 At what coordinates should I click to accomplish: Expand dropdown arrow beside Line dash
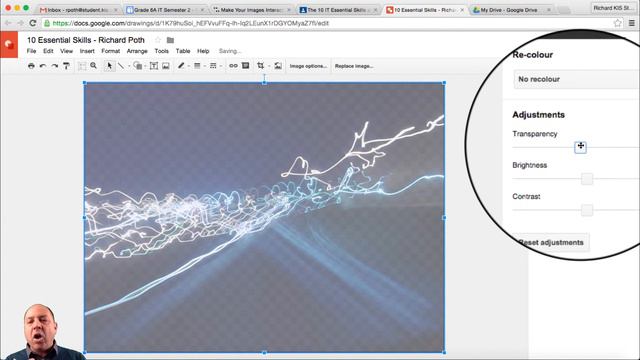click(221, 66)
